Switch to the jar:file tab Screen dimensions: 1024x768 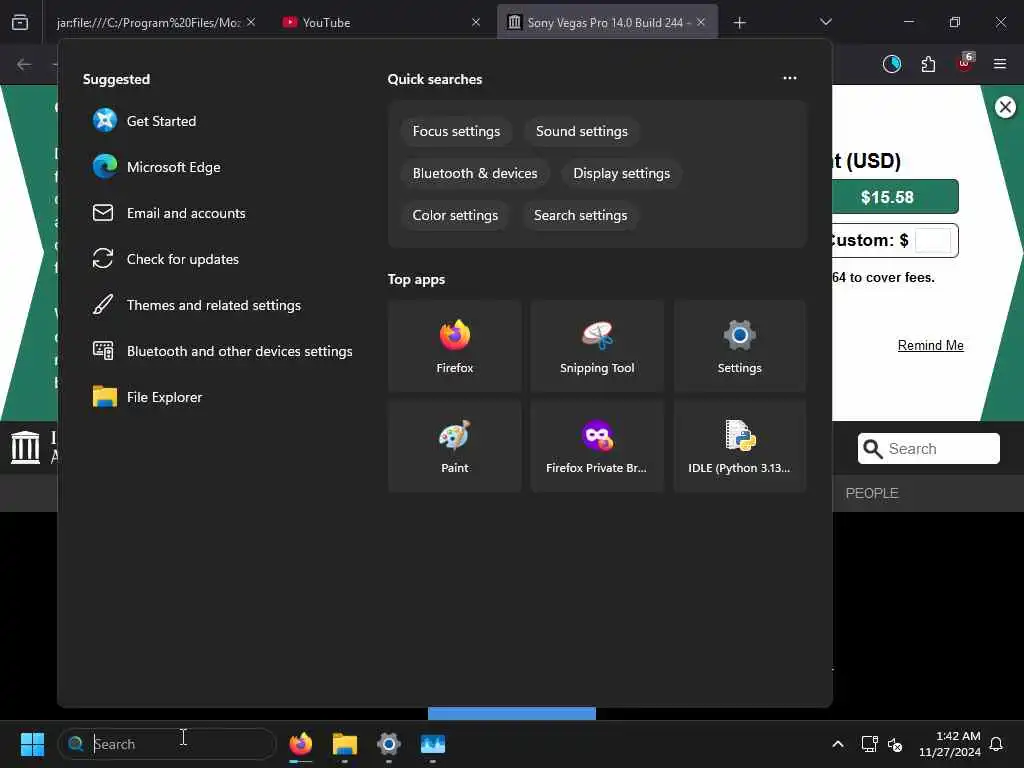pos(148,23)
